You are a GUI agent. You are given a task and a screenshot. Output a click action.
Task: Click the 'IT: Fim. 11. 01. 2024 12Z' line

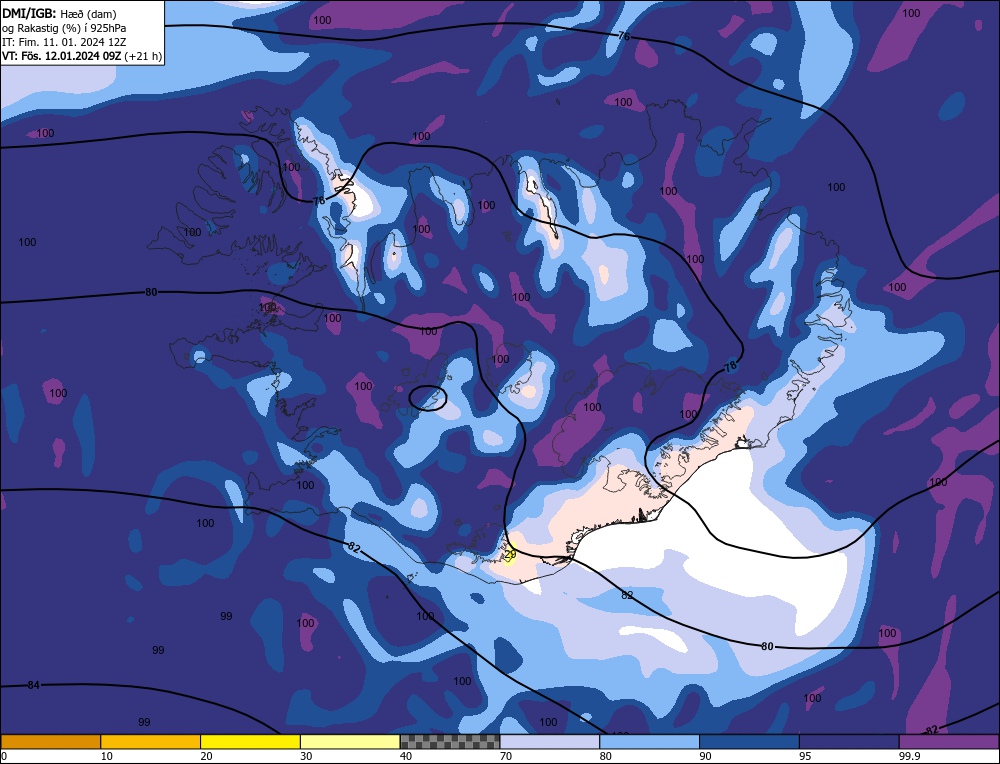(64, 42)
